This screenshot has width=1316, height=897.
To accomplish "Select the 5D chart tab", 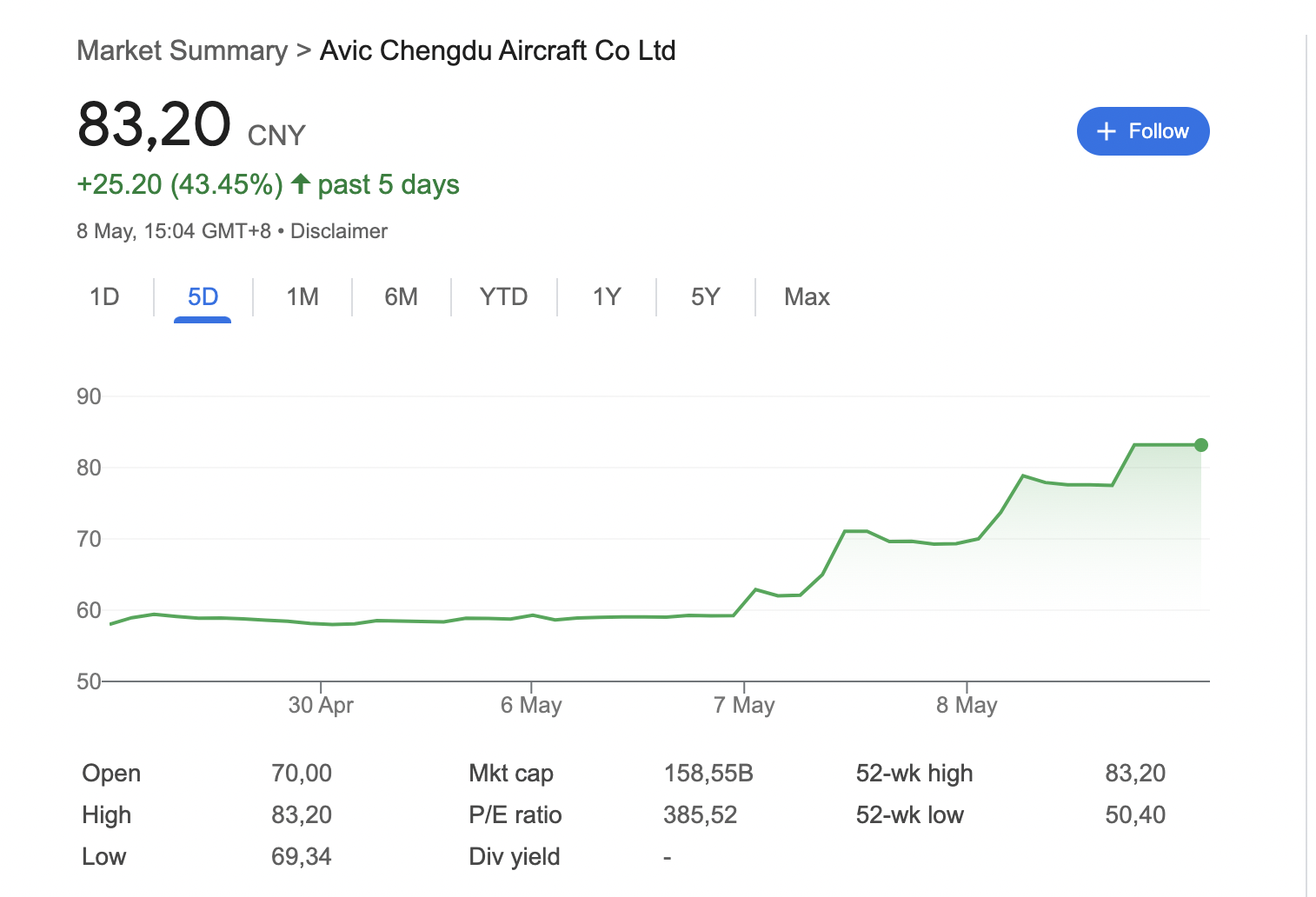I will tap(203, 297).
